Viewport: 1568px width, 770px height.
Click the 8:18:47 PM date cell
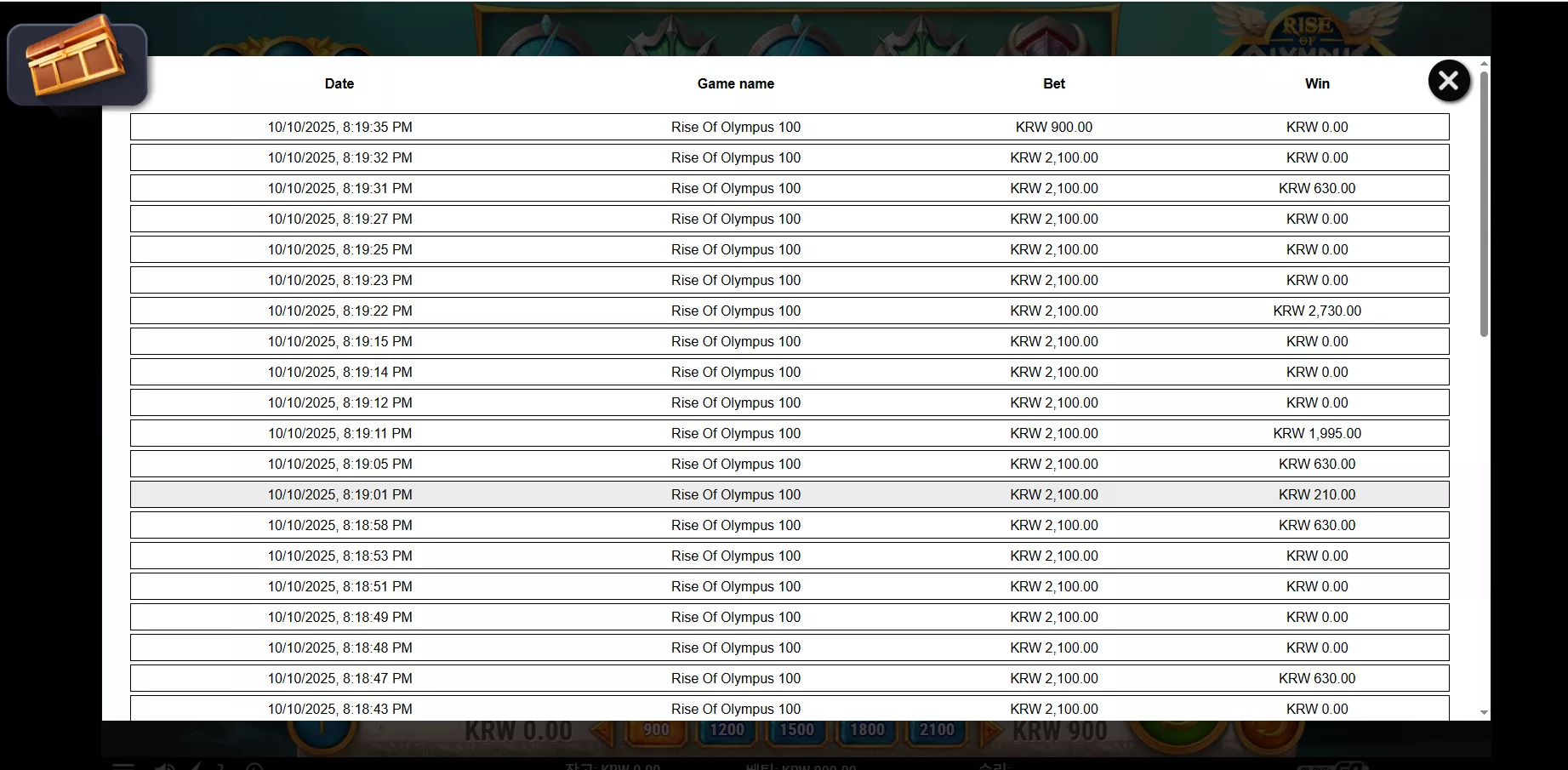point(340,678)
